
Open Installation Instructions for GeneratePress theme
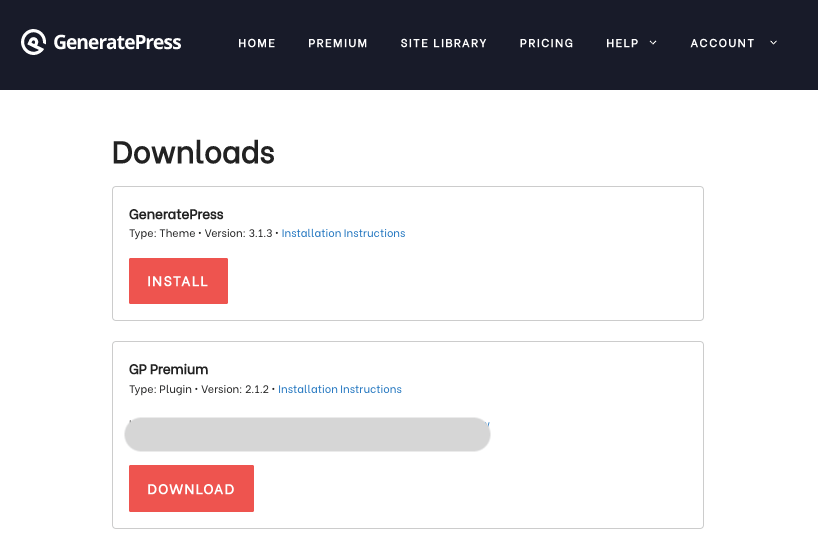tap(343, 233)
